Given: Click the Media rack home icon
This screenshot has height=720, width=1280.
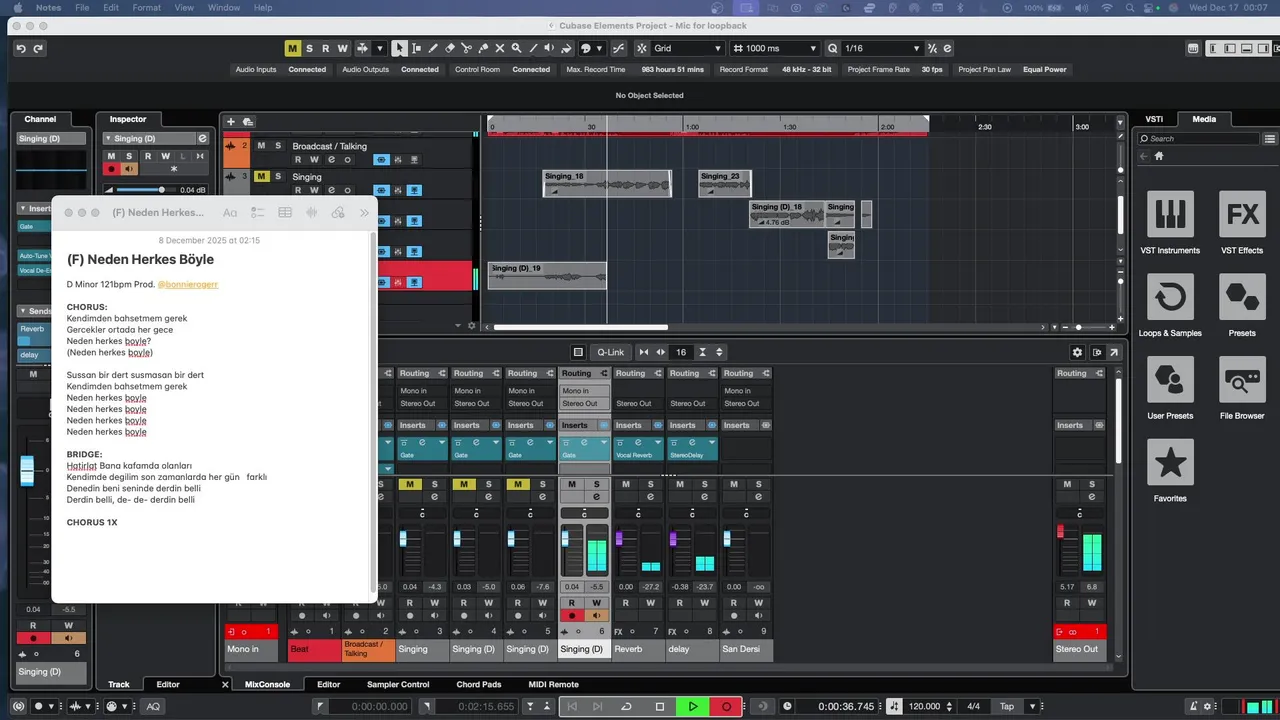Looking at the screenshot, I should tap(1159, 156).
